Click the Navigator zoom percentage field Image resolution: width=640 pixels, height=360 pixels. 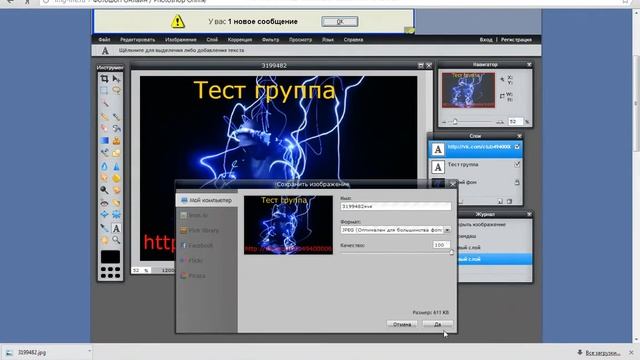click(x=515, y=122)
